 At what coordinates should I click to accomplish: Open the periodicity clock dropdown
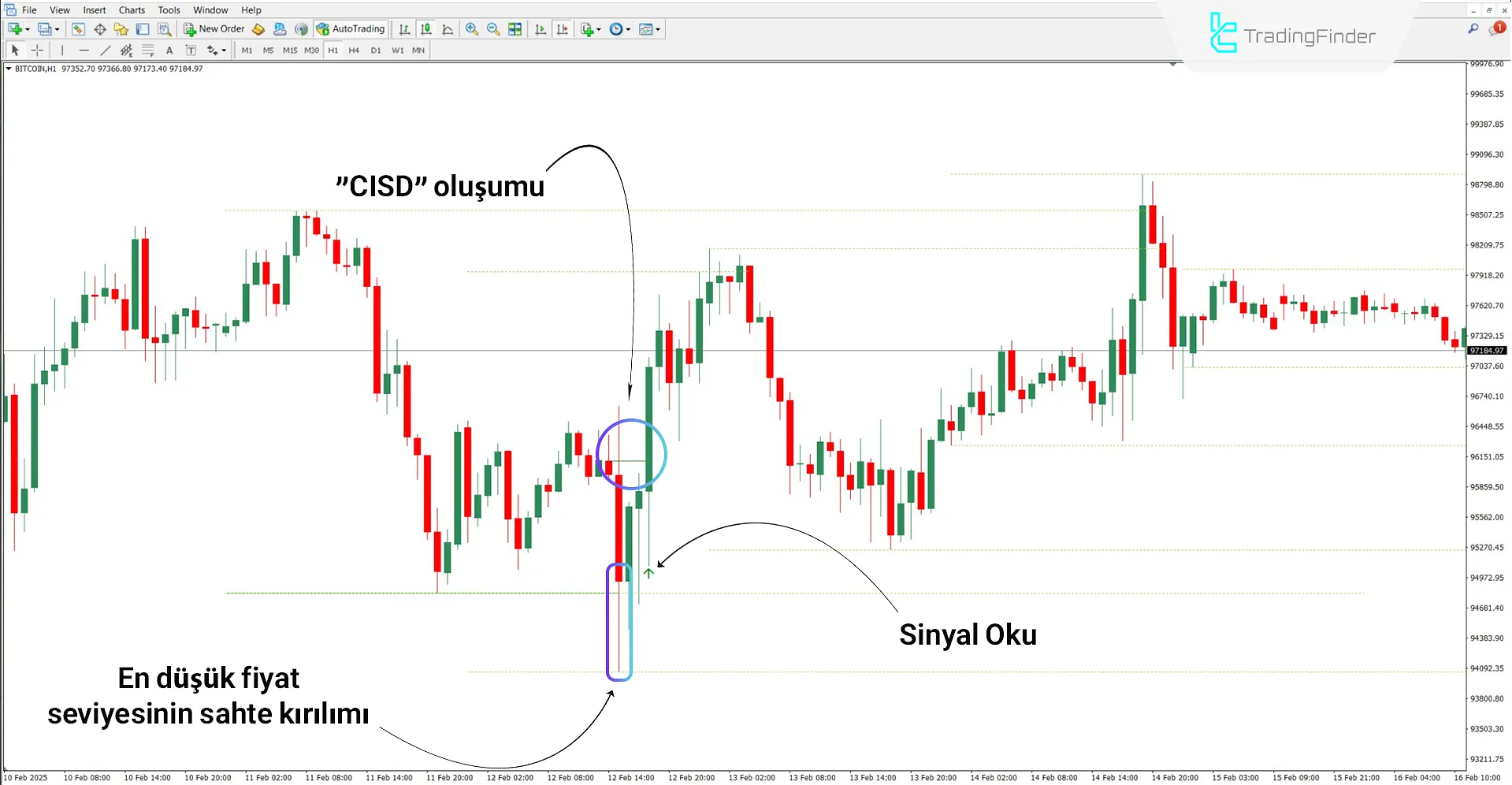(x=628, y=29)
